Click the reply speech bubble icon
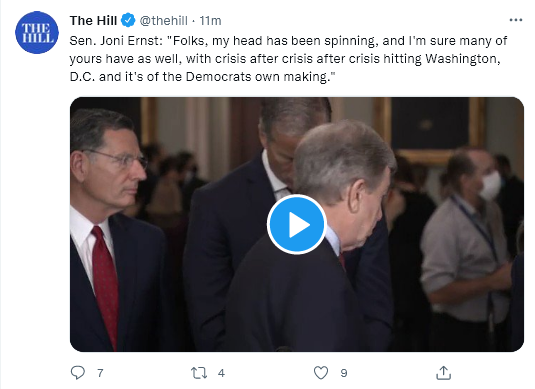Viewport: 535px width, 389px height. click(x=78, y=373)
